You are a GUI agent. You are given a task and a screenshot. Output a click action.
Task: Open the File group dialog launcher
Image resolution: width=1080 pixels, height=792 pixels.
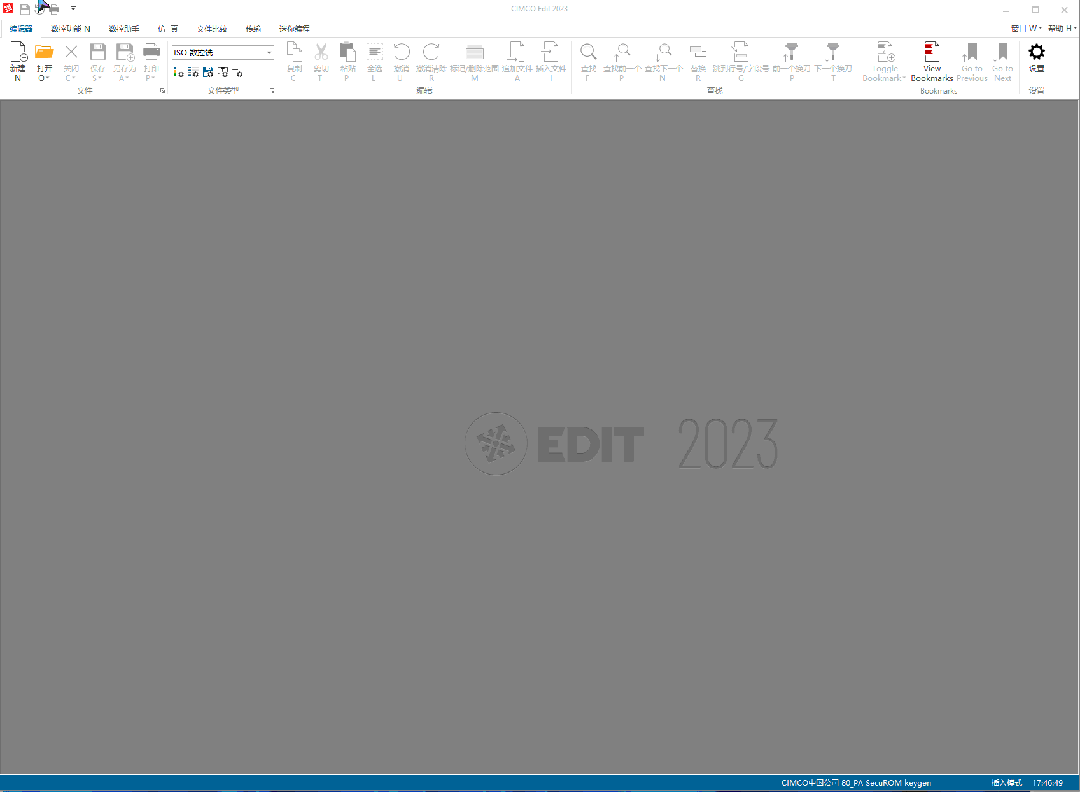163,90
